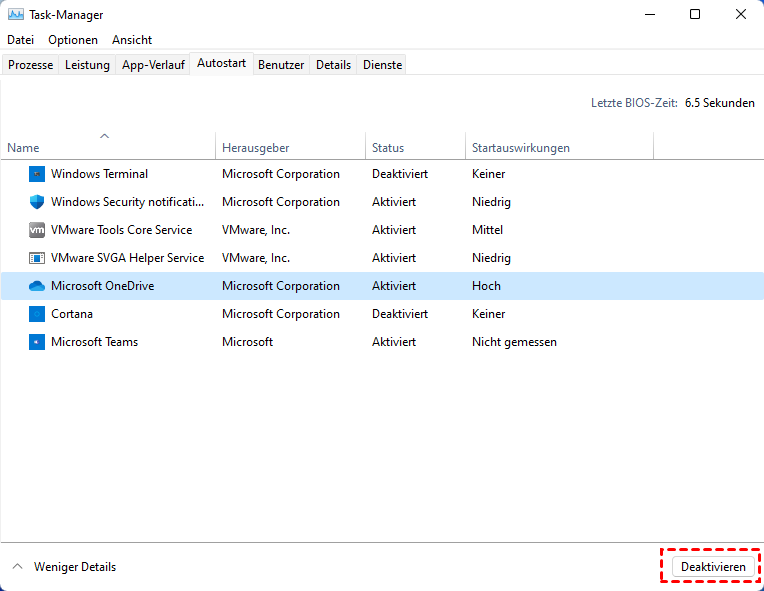The image size is (764, 591).
Task: Click the Task-Manager title bar icon
Action: (15, 15)
